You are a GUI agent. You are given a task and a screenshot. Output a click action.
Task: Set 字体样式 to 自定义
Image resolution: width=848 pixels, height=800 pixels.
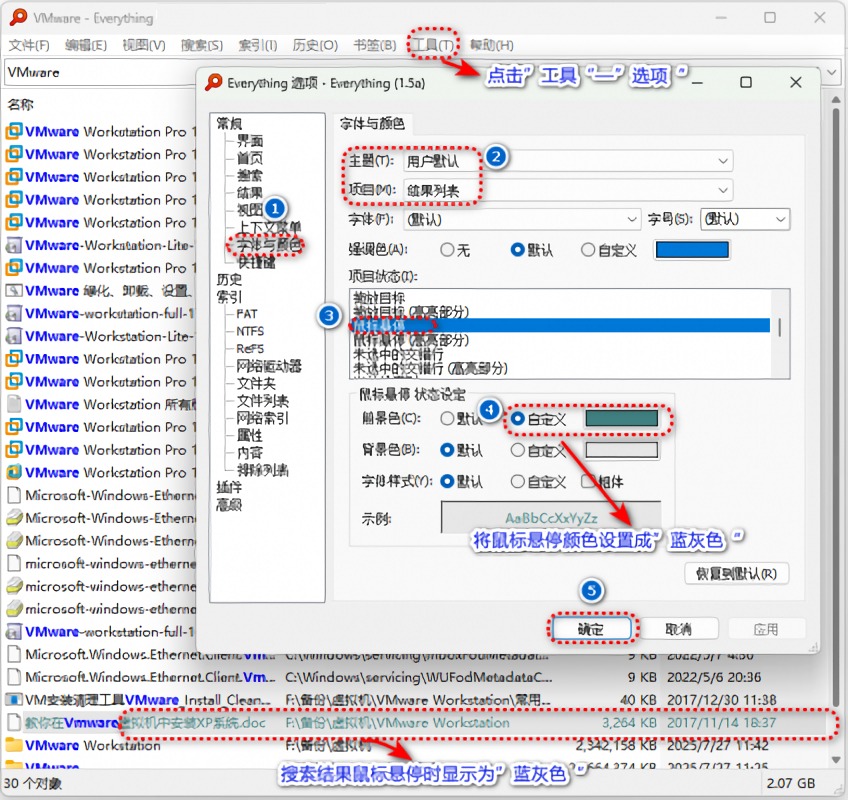pos(518,481)
